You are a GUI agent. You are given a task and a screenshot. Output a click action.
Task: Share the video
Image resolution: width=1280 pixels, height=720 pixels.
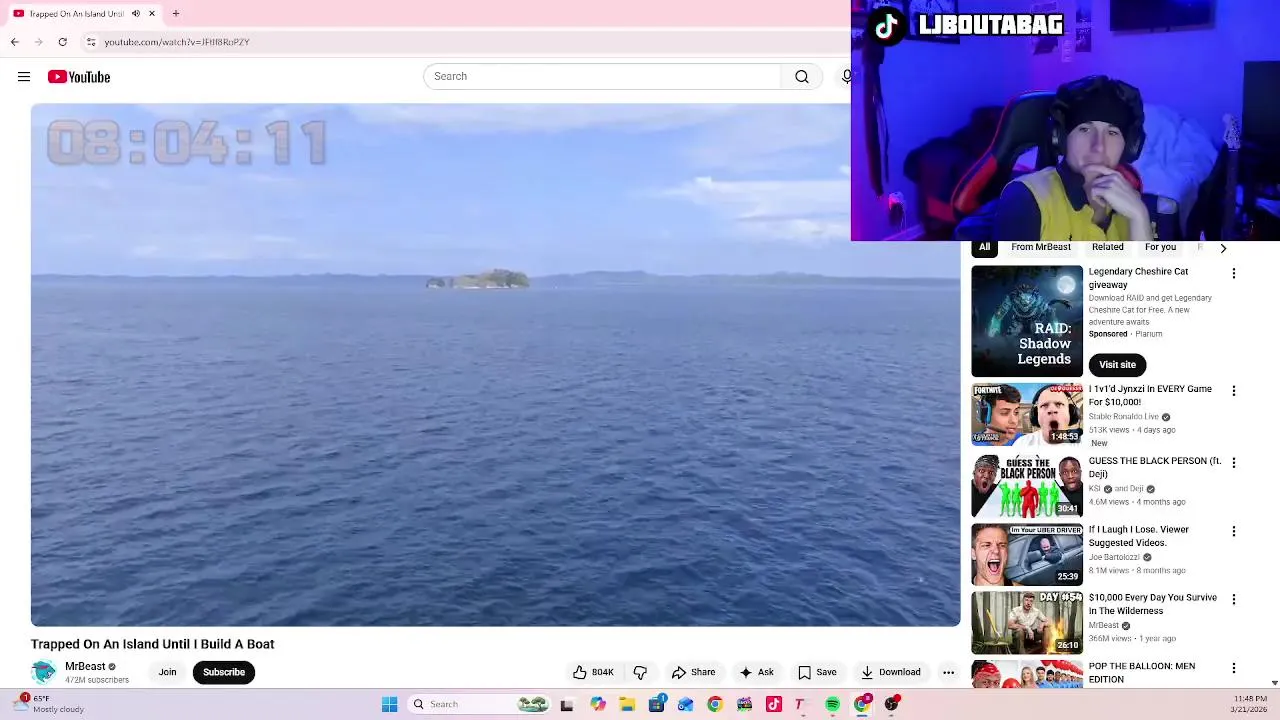694,672
